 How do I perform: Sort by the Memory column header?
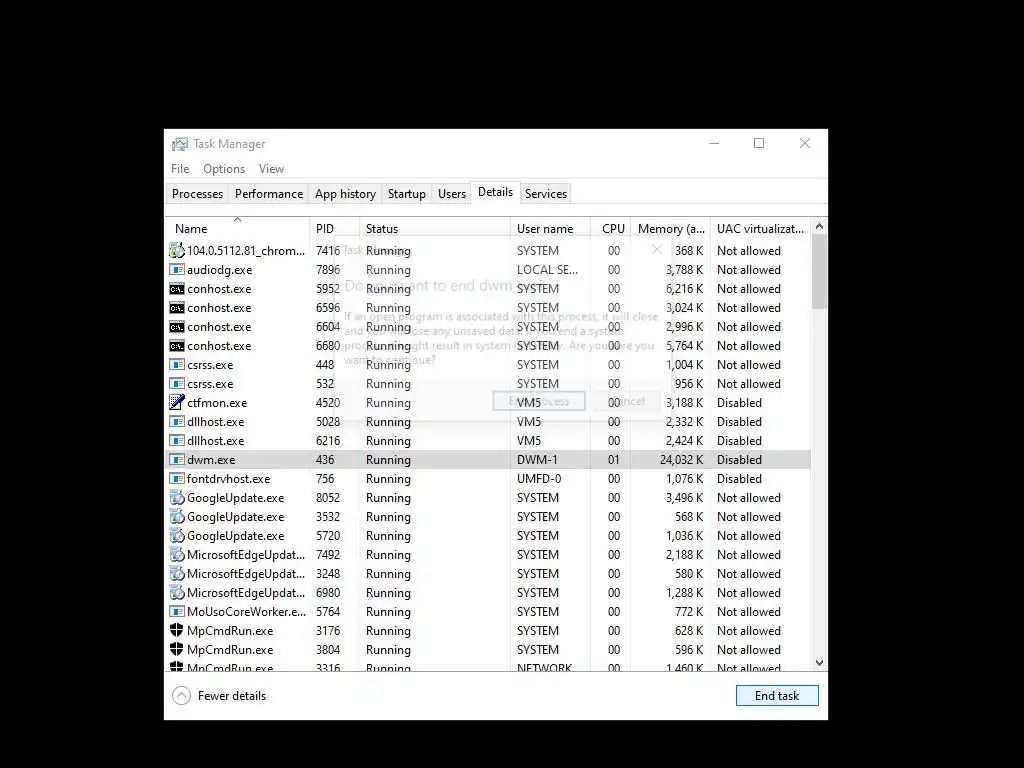coord(671,229)
